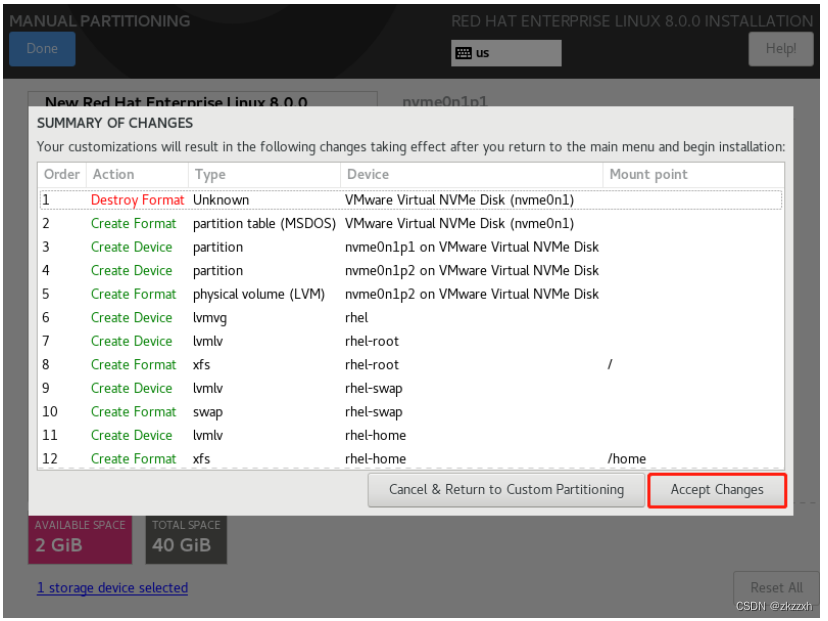828x621 pixels.
Task: Select row 4 nvme0n1p2 Create Device
Action: pos(410,271)
